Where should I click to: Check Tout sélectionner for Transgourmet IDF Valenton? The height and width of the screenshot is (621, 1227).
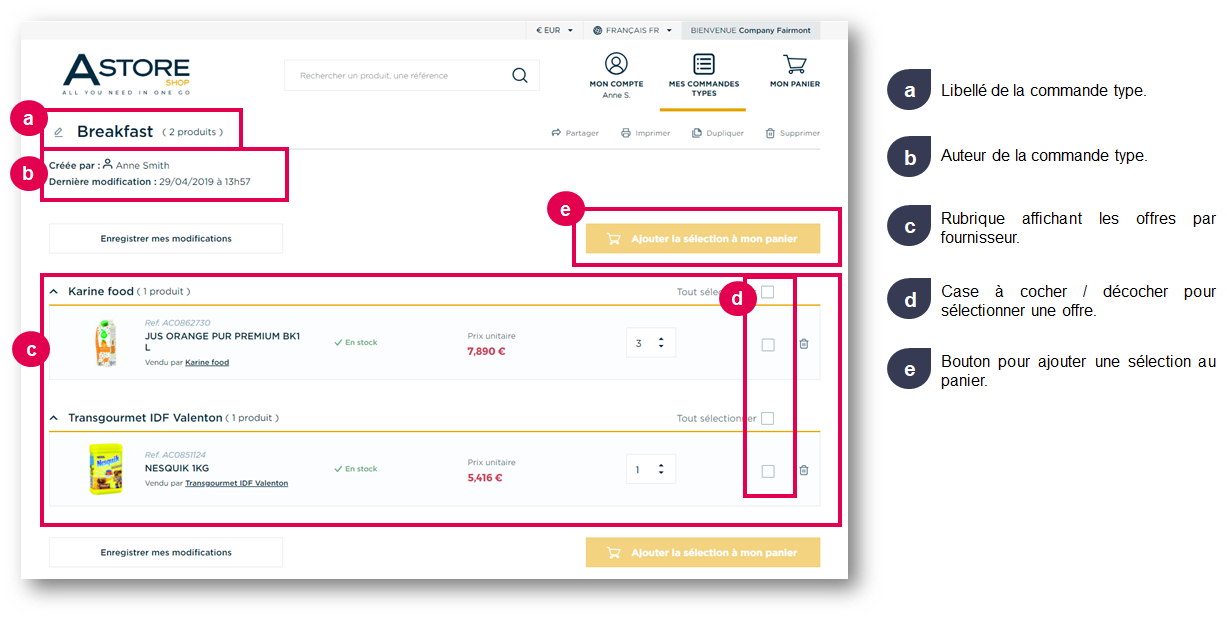click(767, 419)
